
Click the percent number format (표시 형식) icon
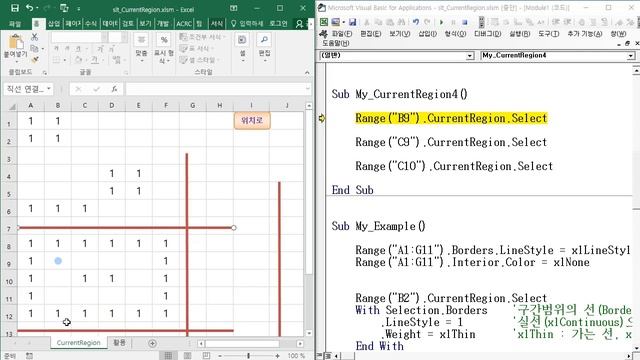click(x=164, y=40)
